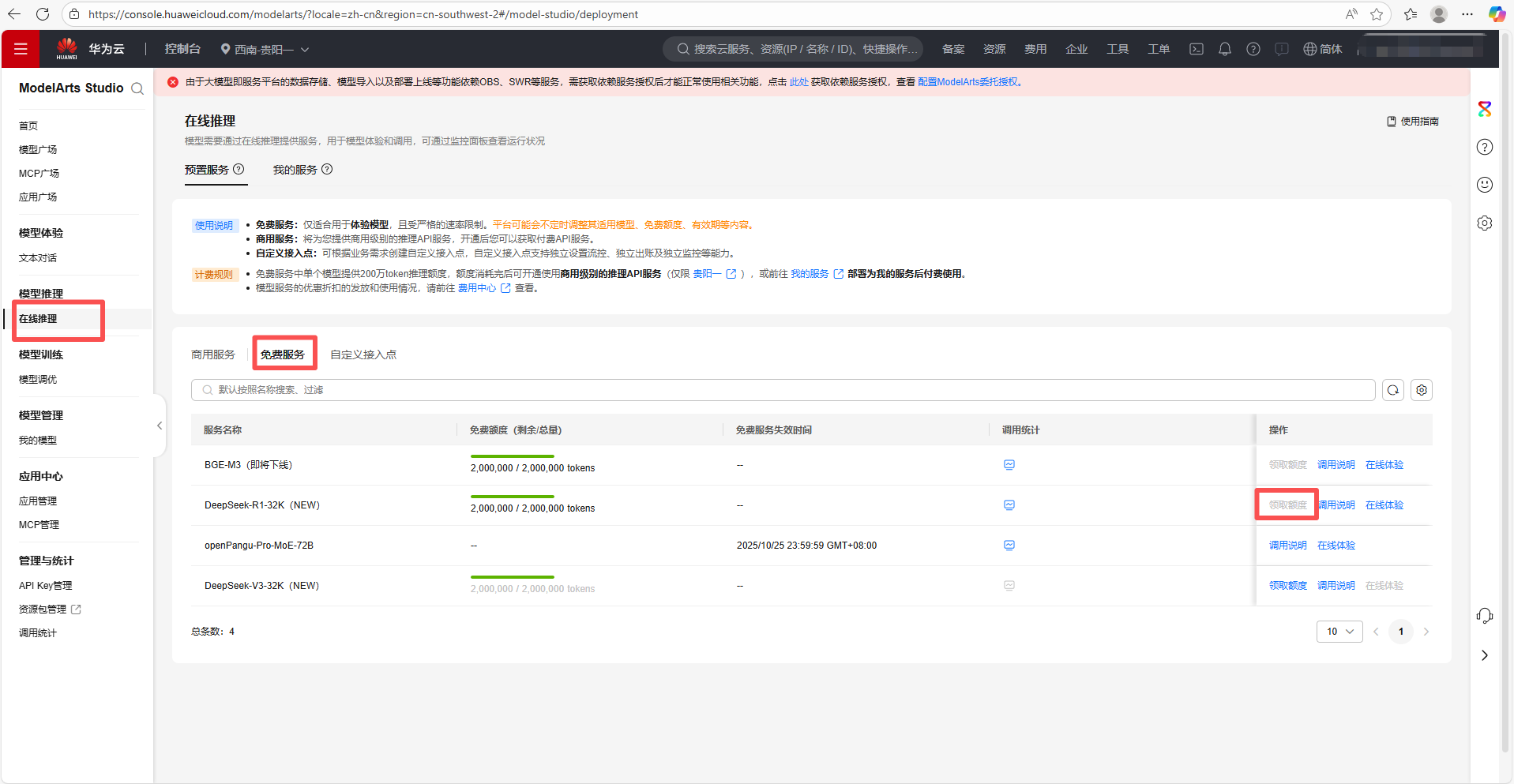Click help icon beside 预置服务 tab
The image size is (1514, 784).
(x=239, y=169)
